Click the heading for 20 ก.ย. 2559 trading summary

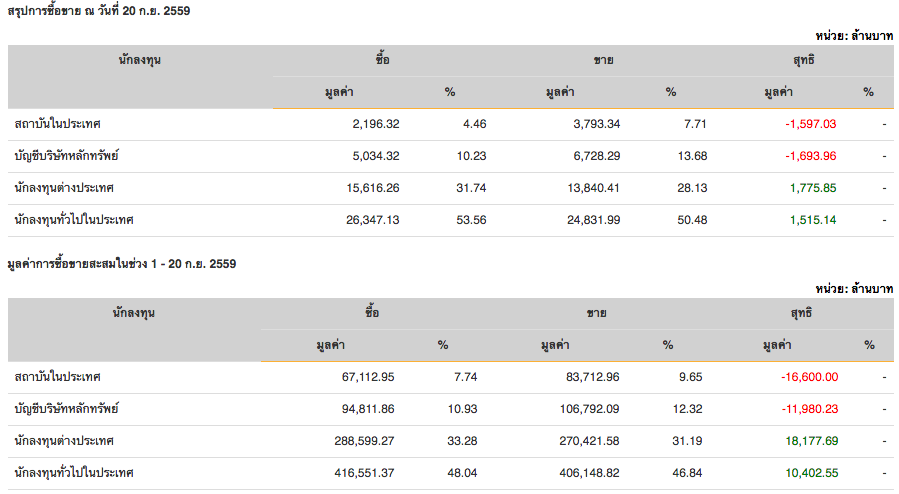(97, 11)
